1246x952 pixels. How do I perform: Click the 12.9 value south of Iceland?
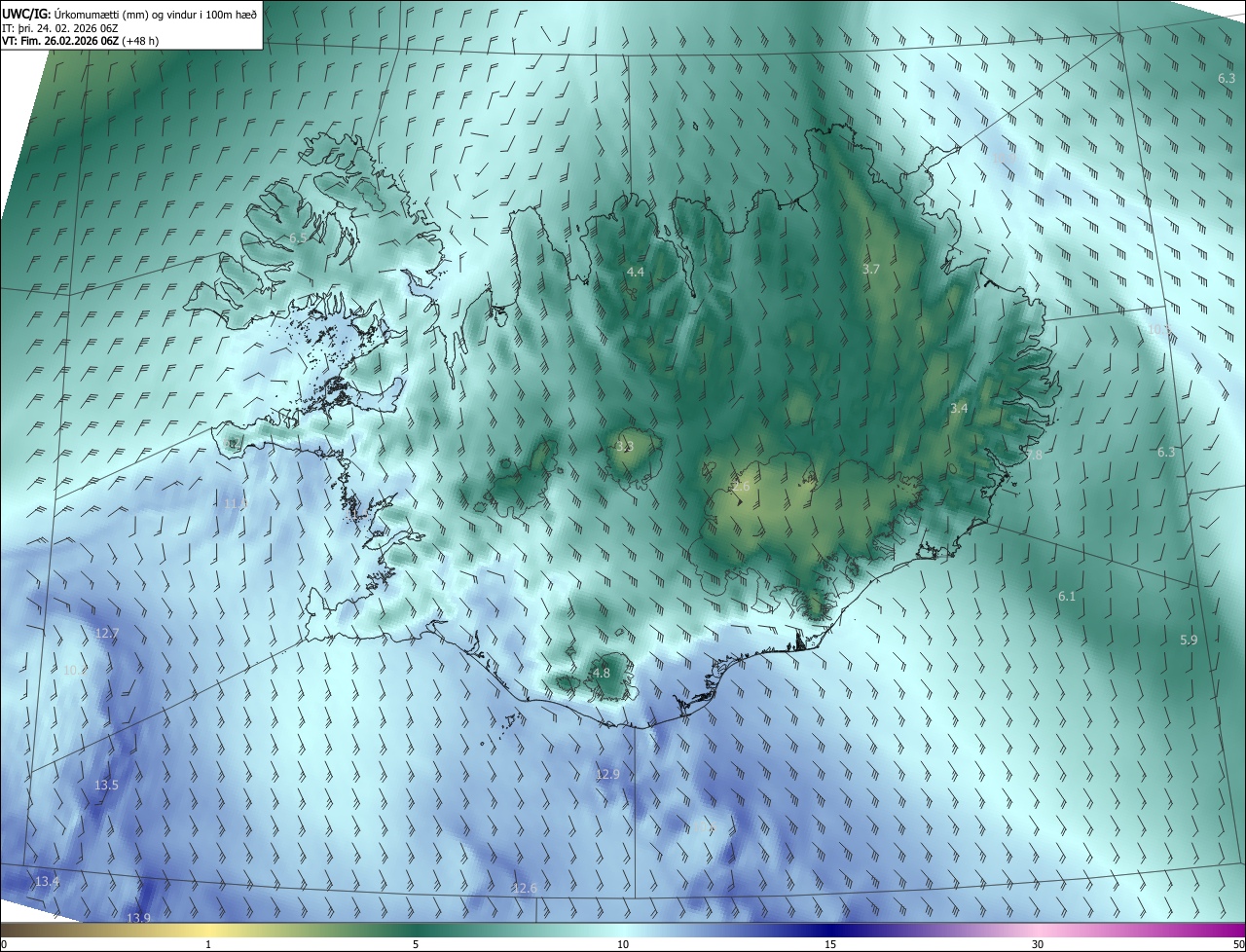(607, 774)
